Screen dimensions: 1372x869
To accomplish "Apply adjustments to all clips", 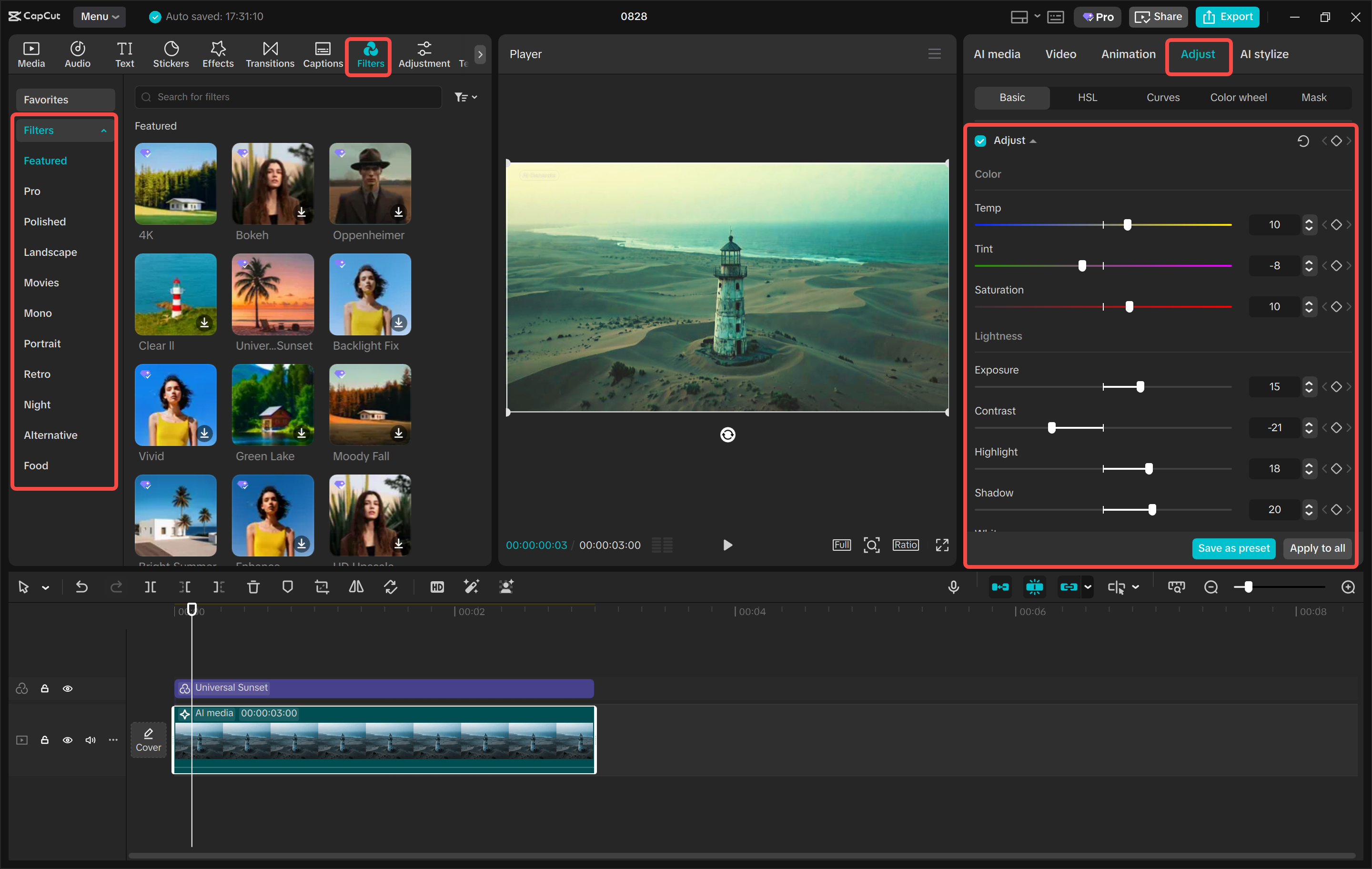I will 1317,548.
